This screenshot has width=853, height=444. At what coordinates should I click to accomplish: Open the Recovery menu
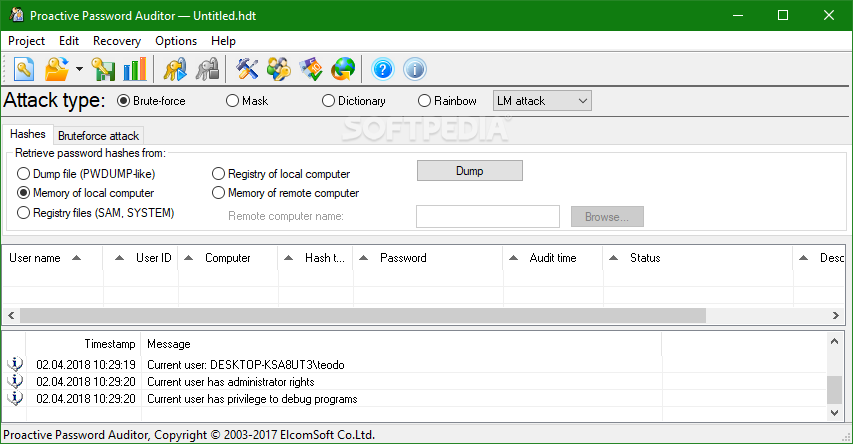[x=116, y=41]
